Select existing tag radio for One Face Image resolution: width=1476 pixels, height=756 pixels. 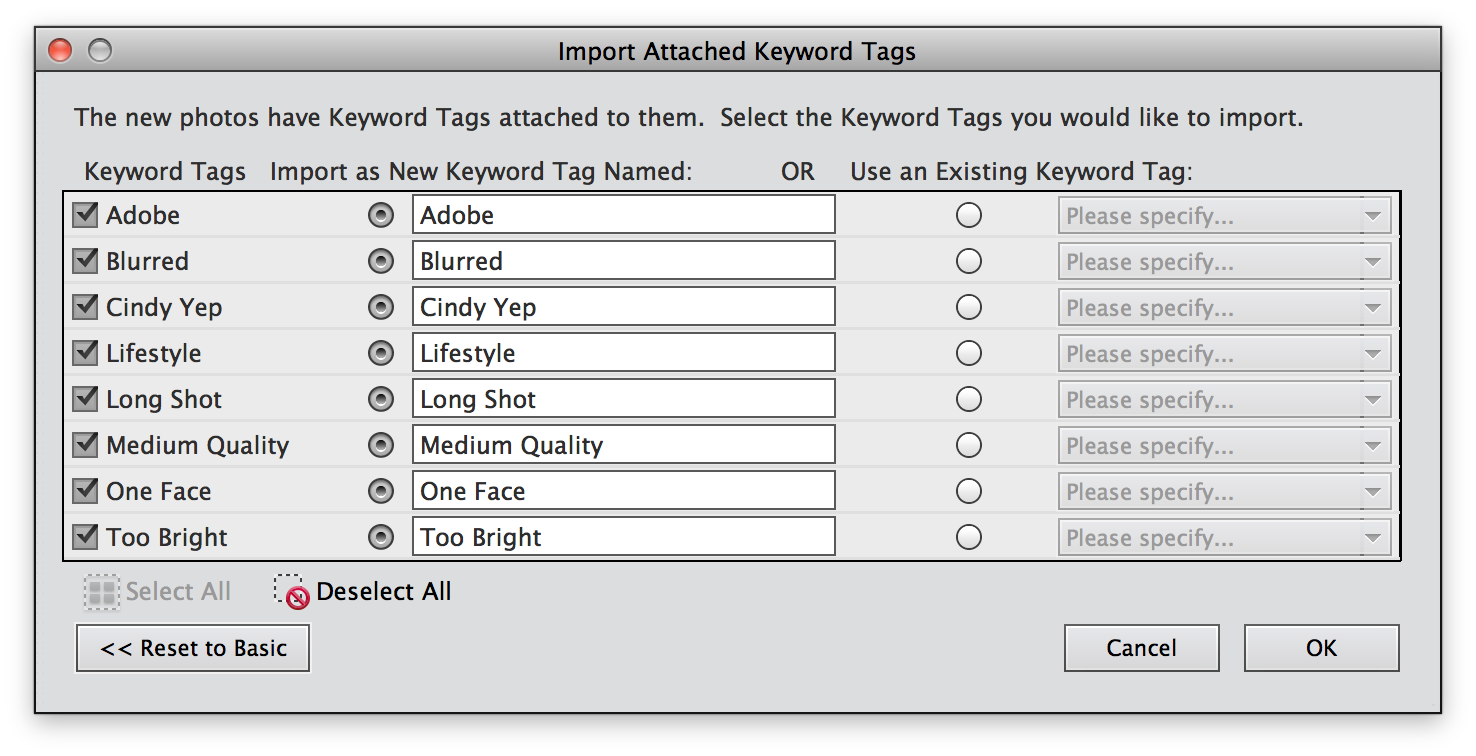968,491
